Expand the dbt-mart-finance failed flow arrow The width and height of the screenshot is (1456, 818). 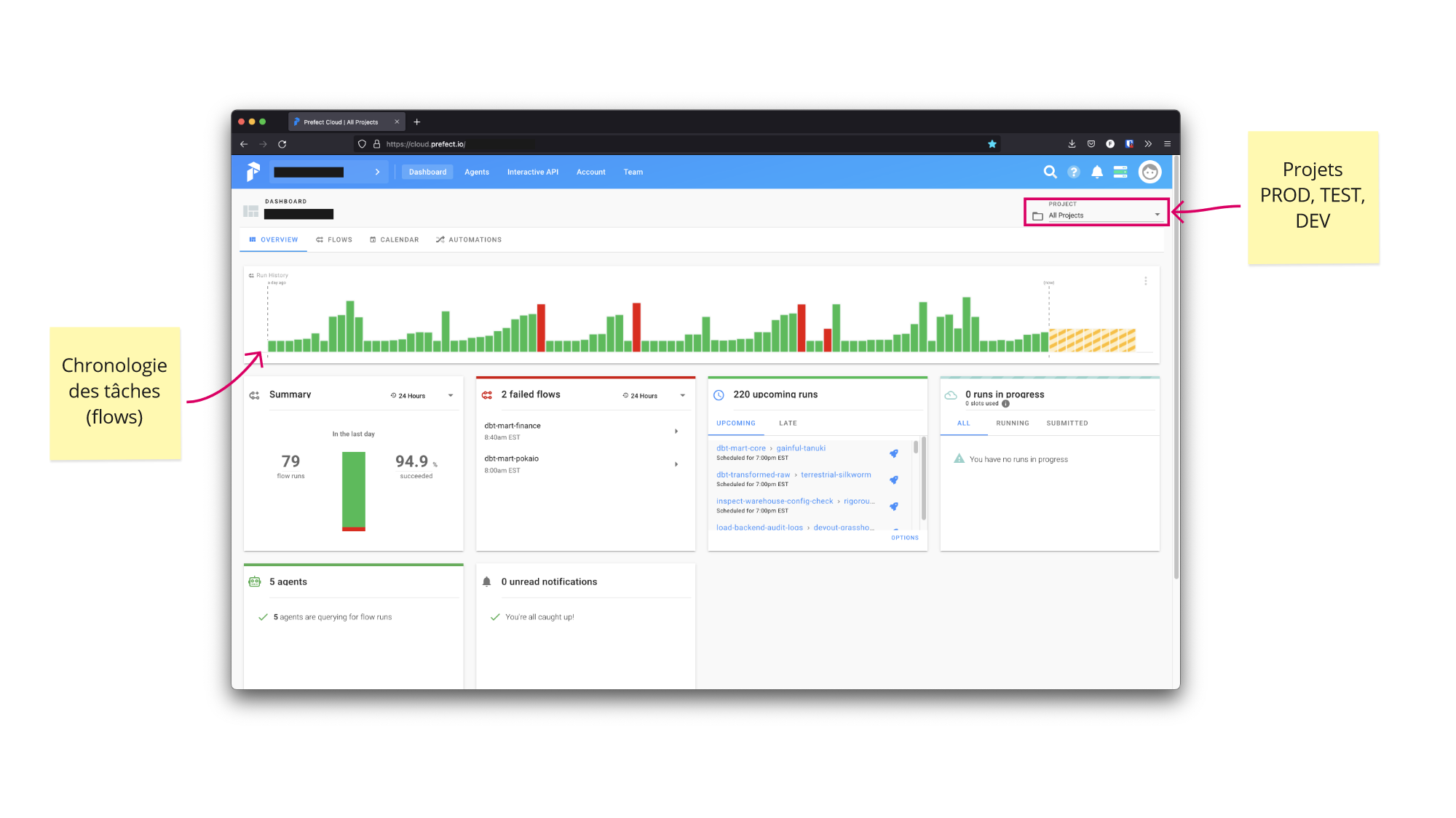676,432
